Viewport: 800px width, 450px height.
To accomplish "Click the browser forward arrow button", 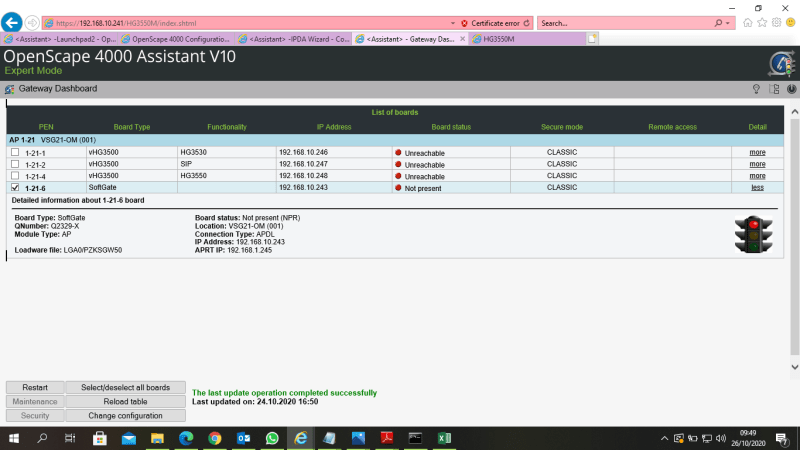I will [x=32, y=23].
